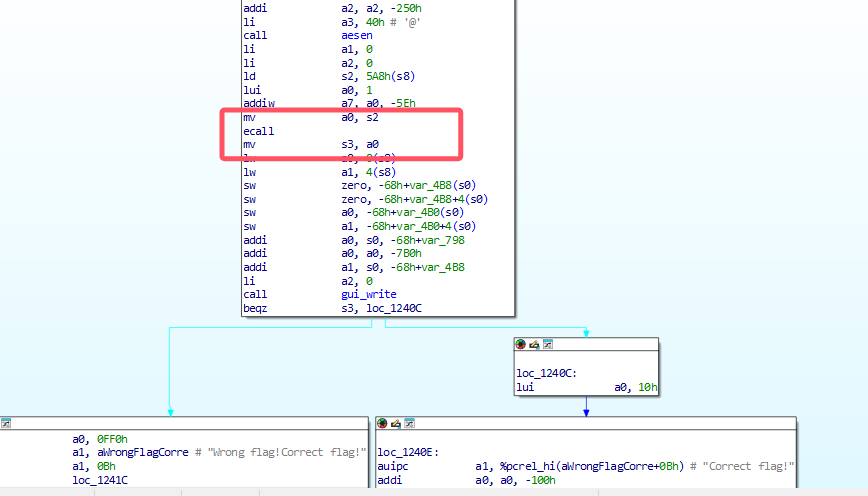Select the ecall instruction line
The height and width of the screenshot is (496, 868).
click(x=259, y=131)
